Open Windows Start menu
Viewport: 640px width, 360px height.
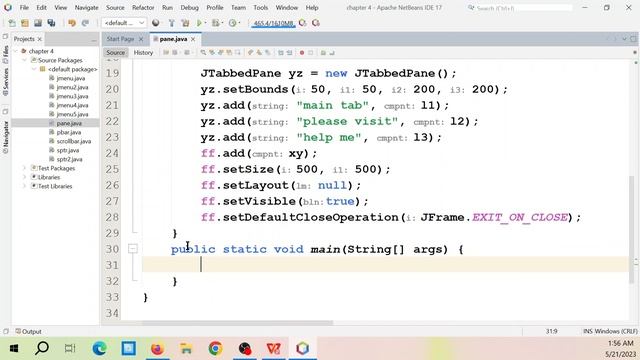[x=13, y=349]
